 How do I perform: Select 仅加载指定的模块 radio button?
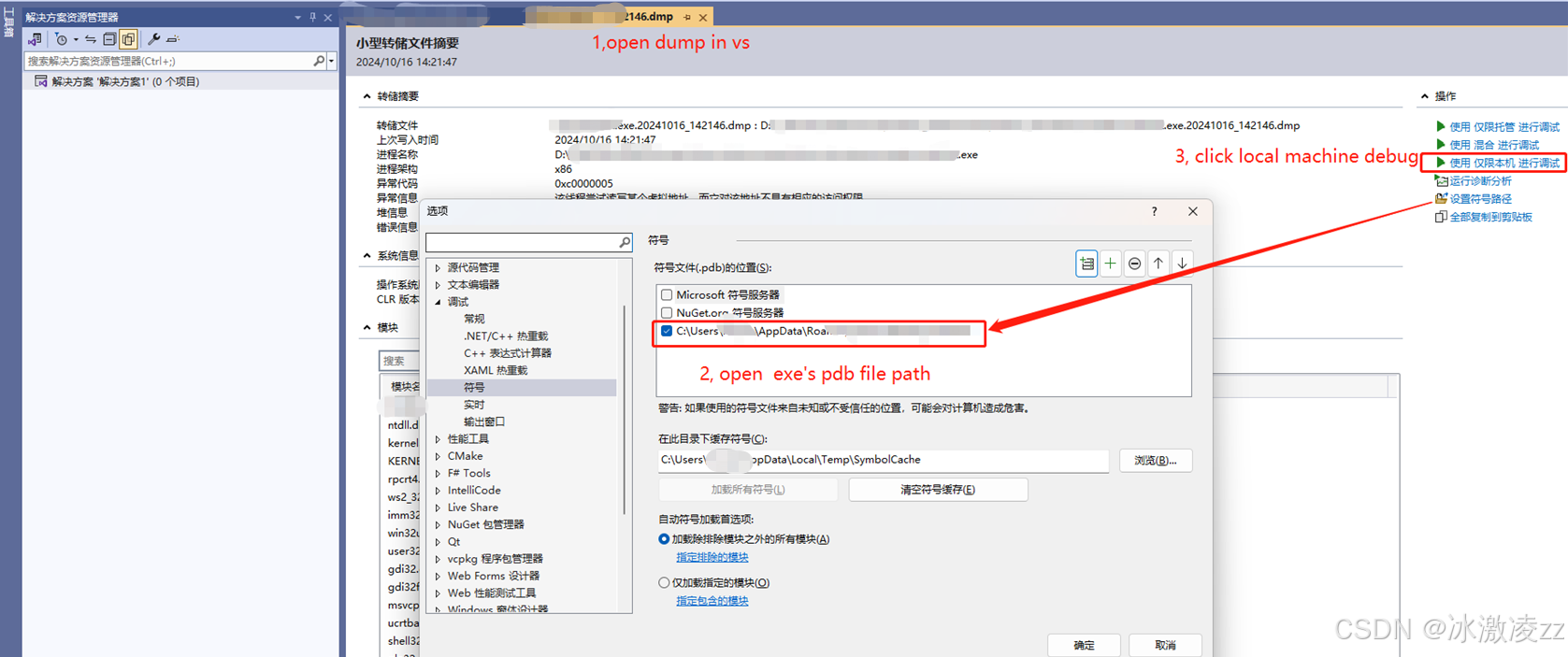click(664, 583)
